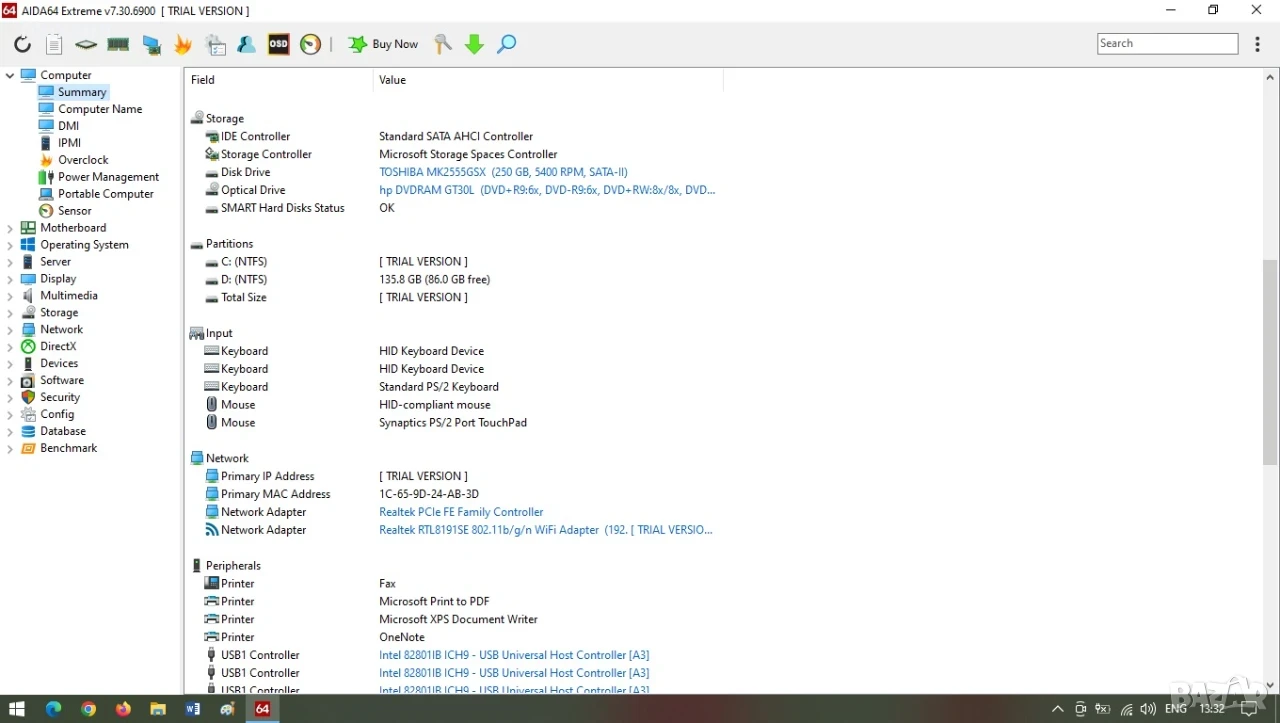
Task: Click the blue user silhouette toolbar icon
Action: (246, 44)
